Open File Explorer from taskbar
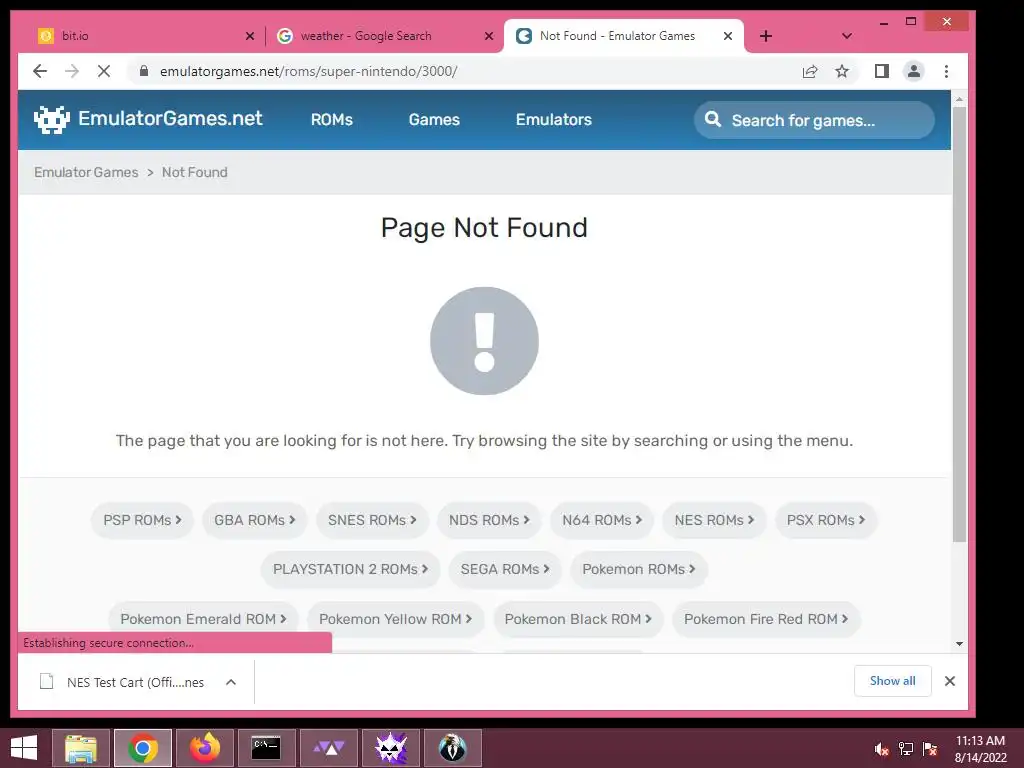The height and width of the screenshot is (768, 1024). tap(82, 748)
